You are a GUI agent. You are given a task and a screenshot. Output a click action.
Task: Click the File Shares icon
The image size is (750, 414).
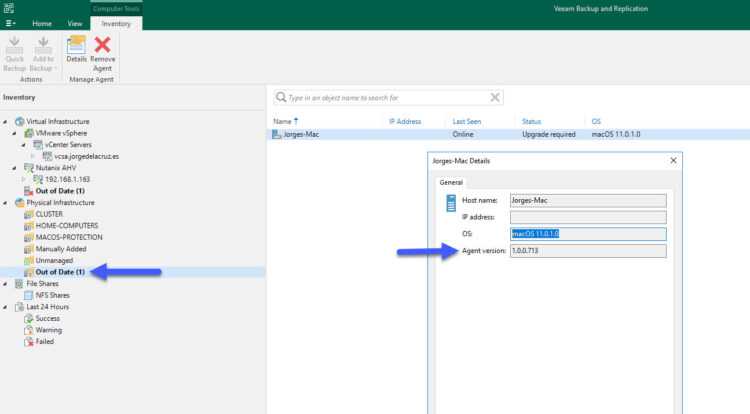point(19,283)
